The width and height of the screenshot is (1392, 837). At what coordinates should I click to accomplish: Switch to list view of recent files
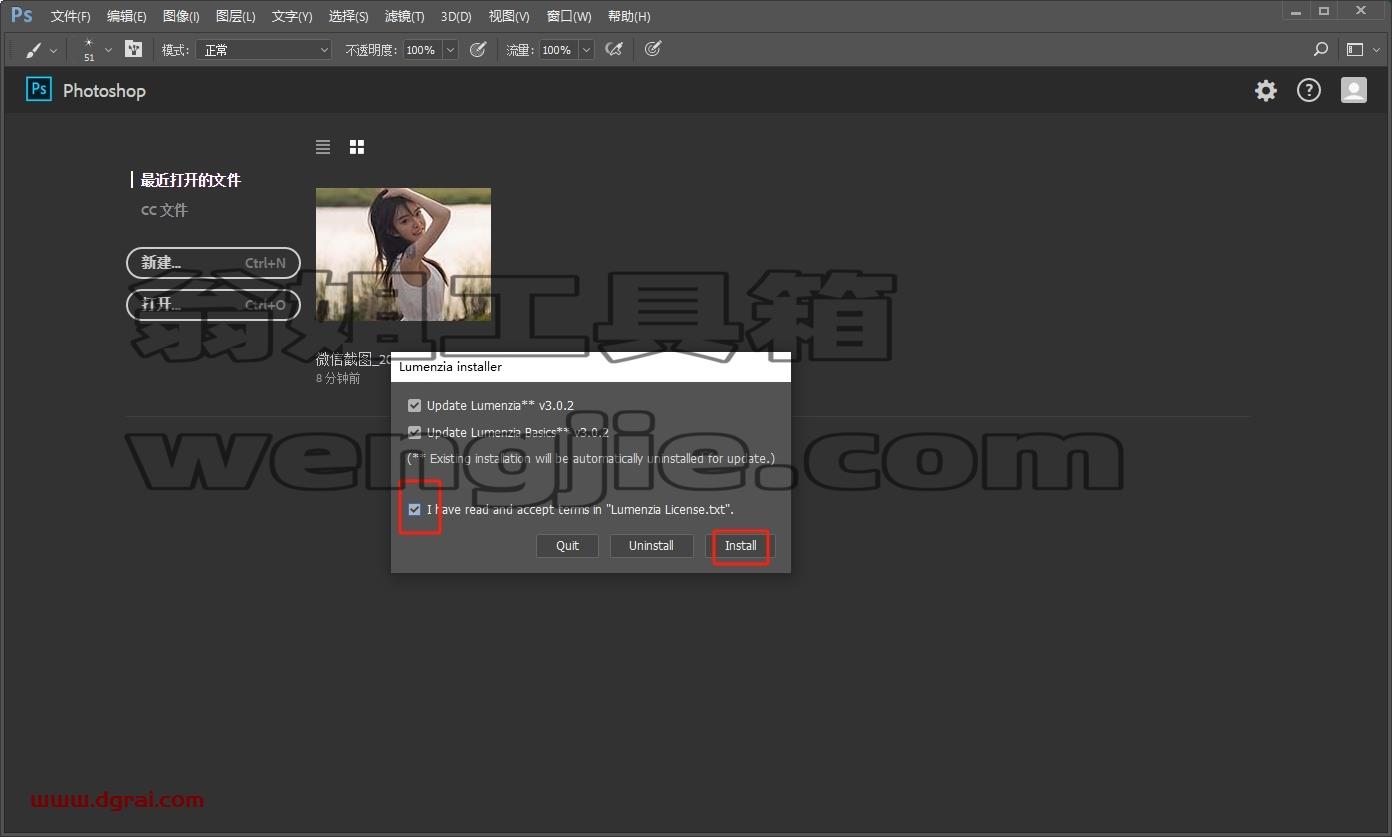coord(323,147)
